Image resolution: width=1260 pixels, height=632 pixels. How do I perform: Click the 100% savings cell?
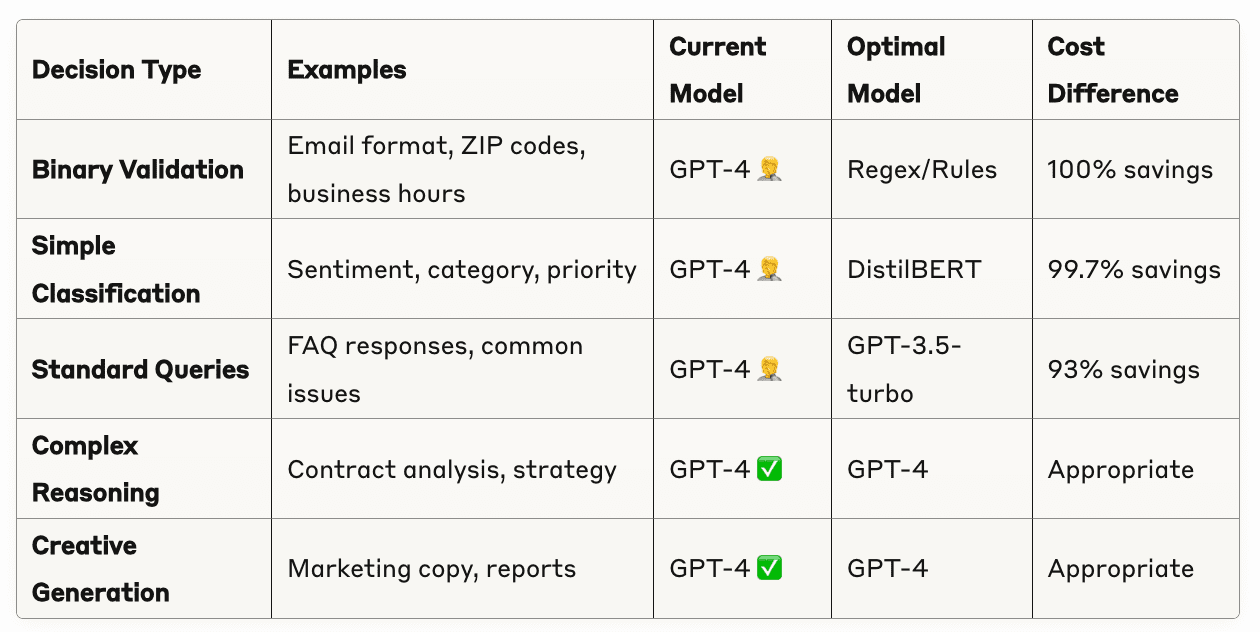coord(1130,169)
